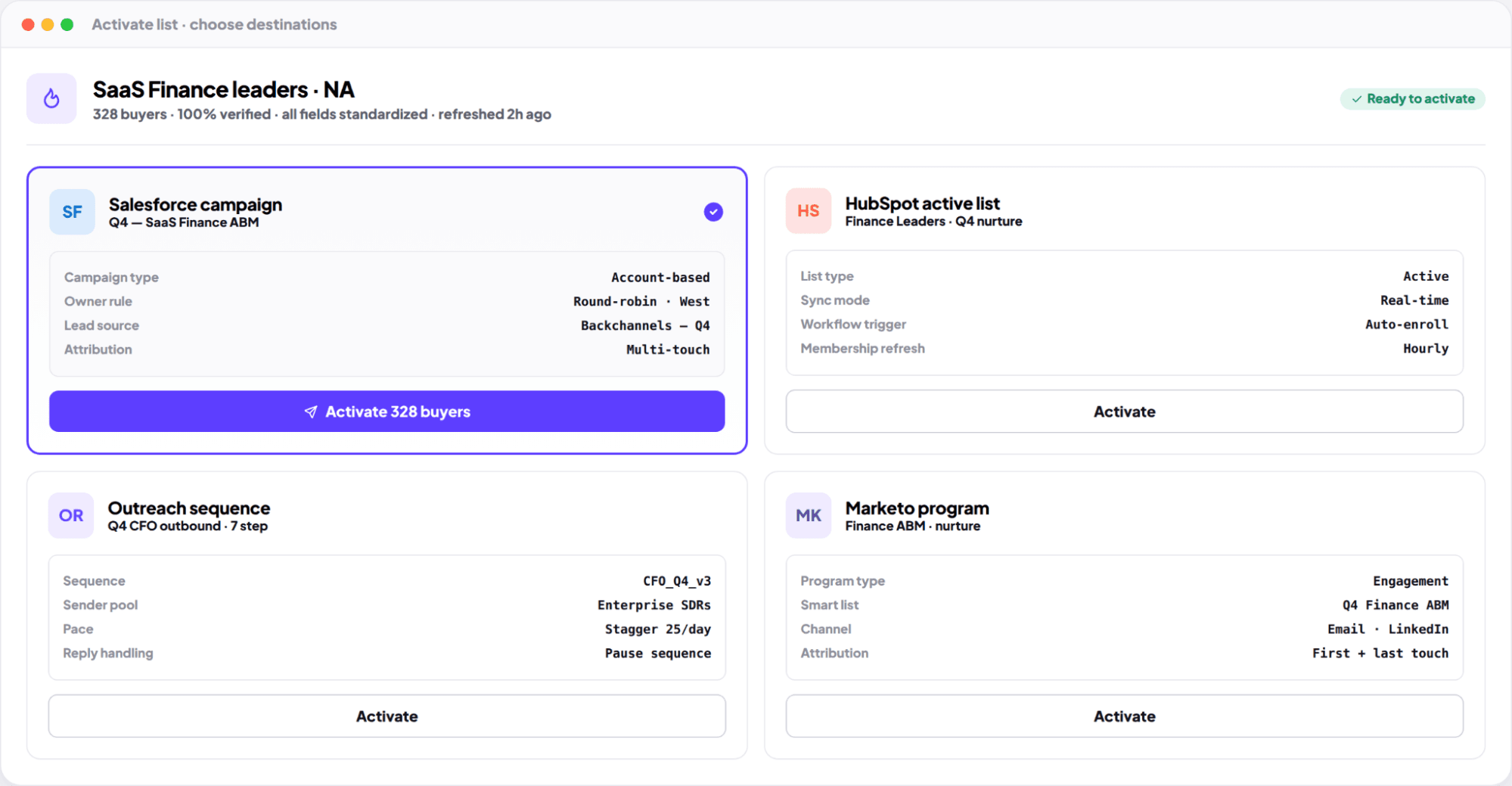The height and width of the screenshot is (786, 1512).
Task: Click the 'Pause sequence' reply handling value
Action: [x=658, y=653]
